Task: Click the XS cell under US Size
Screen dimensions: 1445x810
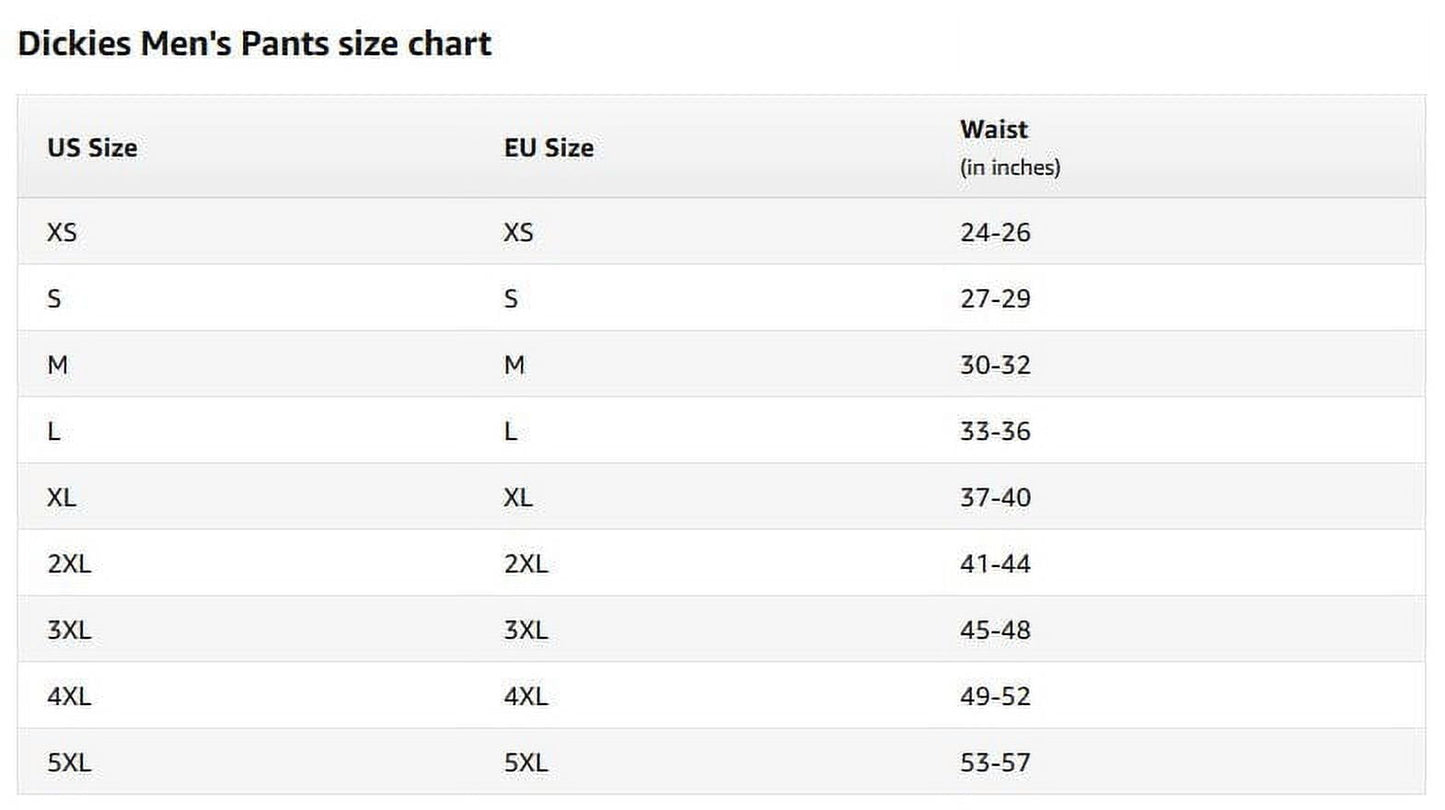Action: click(x=61, y=233)
